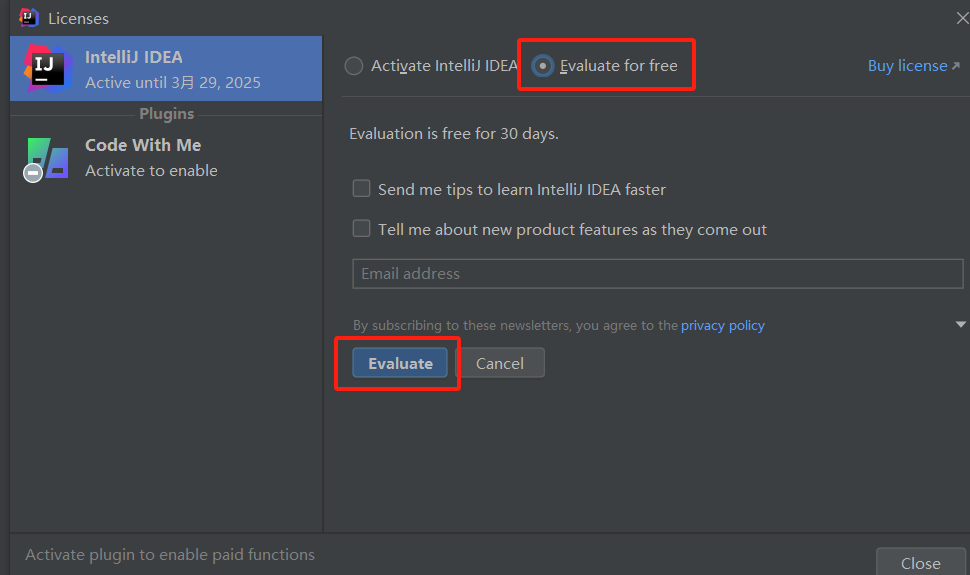The width and height of the screenshot is (970, 575).
Task: Click the Code With Me plugin icon
Action: pyautogui.click(x=46, y=159)
